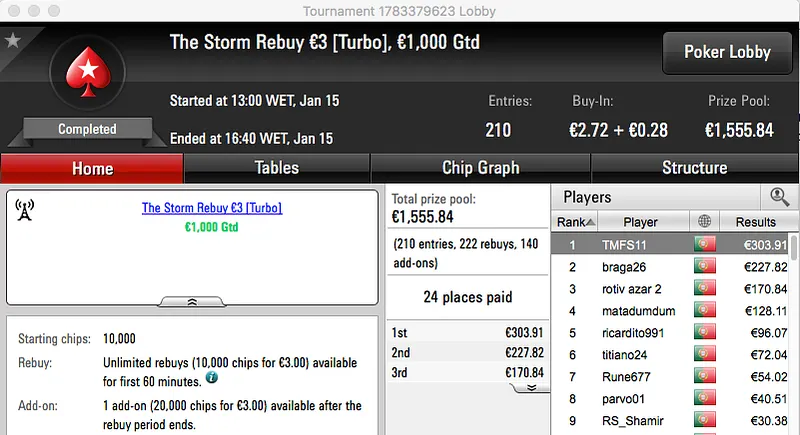Select player rotiv azar 2 row
This screenshot has height=435, width=800.
pos(641,289)
